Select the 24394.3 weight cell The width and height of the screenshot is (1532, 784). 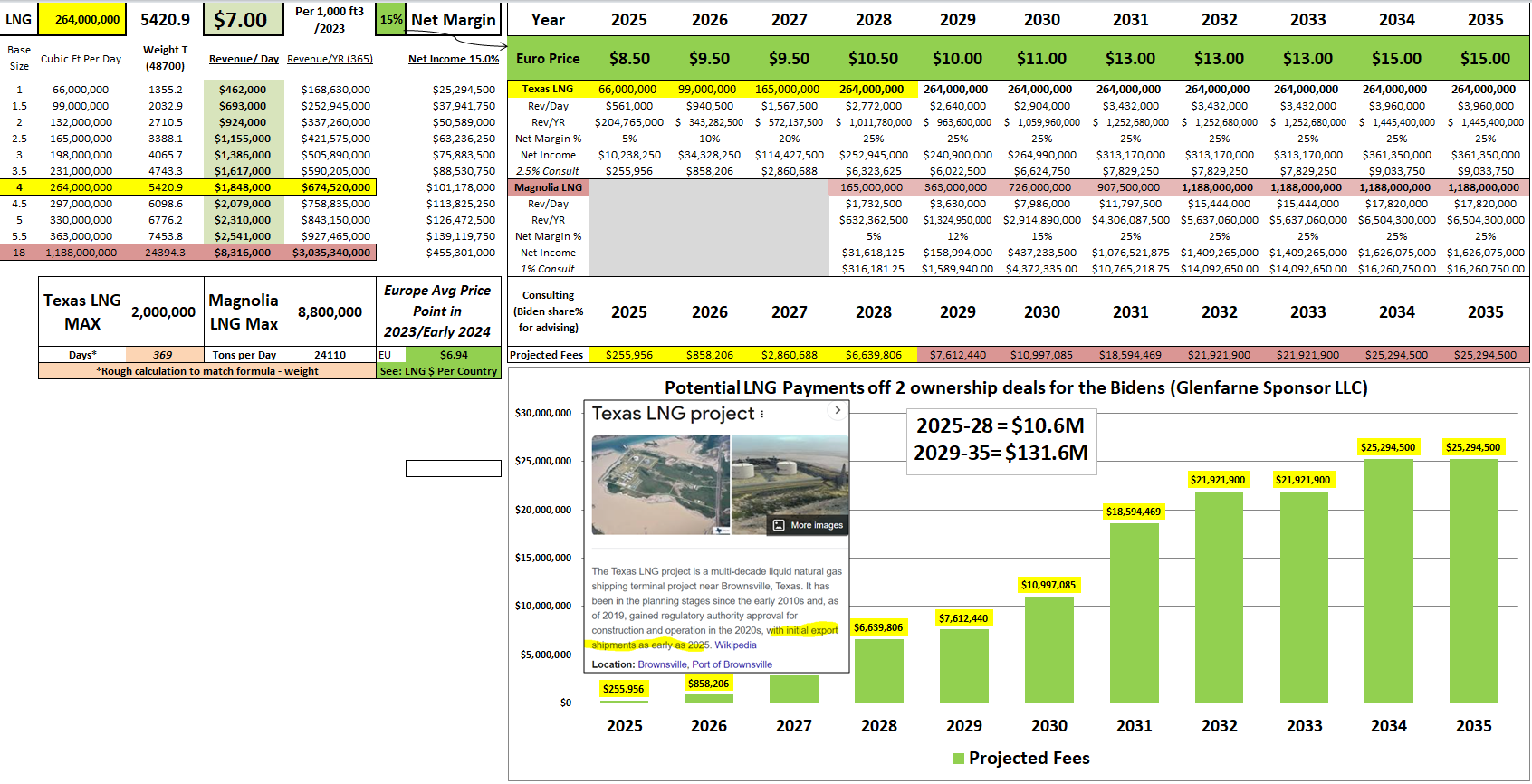(x=166, y=253)
